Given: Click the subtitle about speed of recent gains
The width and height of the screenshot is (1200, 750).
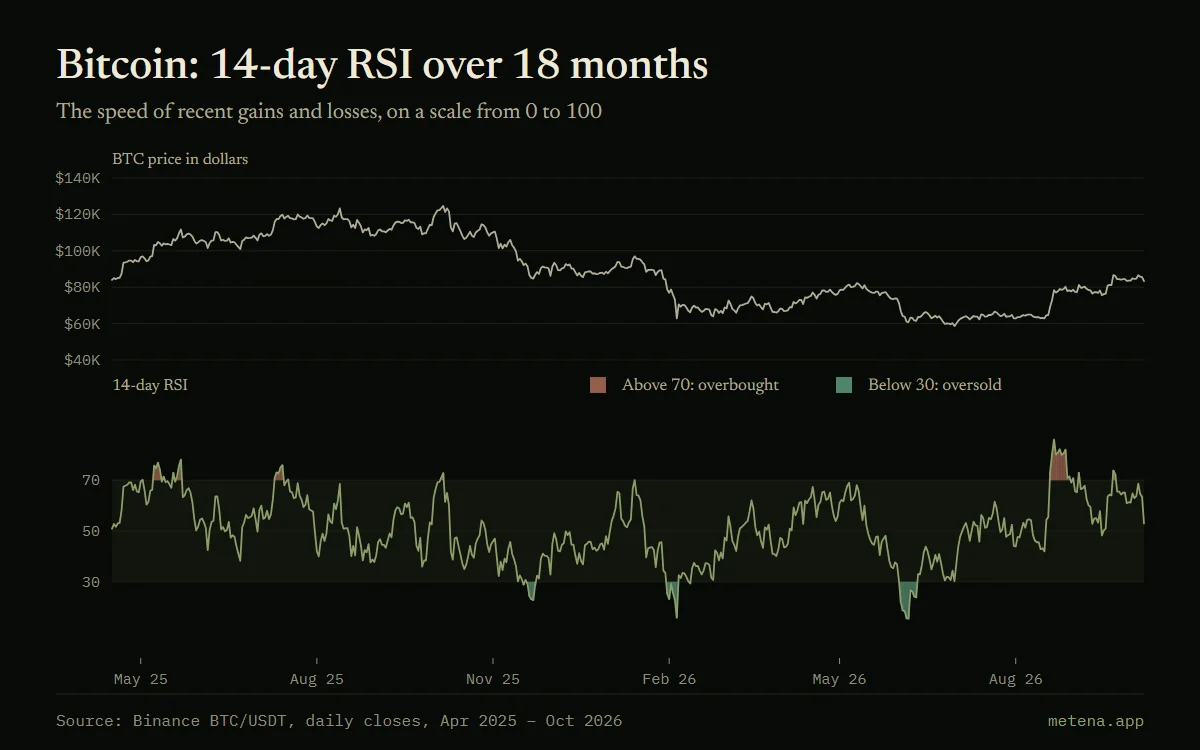Looking at the screenshot, I should [x=329, y=111].
